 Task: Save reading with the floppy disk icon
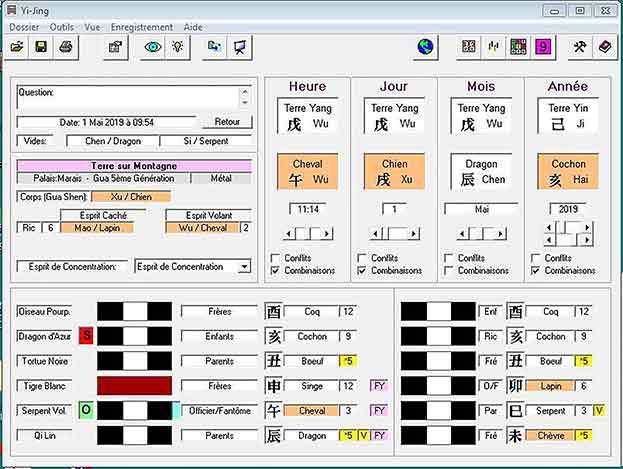(x=41, y=47)
